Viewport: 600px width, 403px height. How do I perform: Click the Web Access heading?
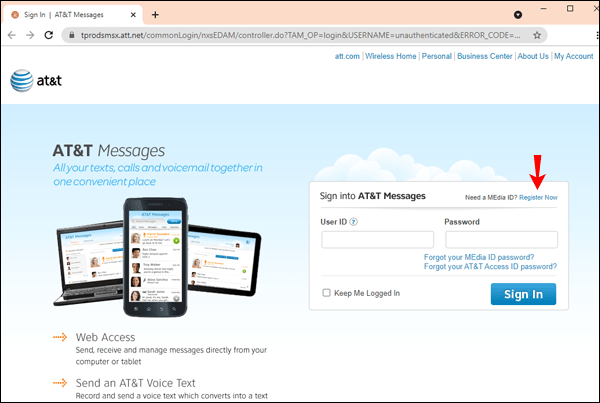pyautogui.click(x=105, y=337)
